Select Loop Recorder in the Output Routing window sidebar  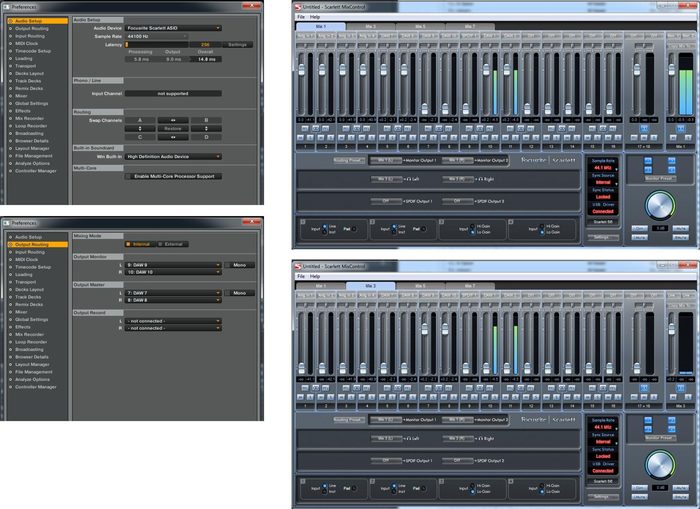[31, 342]
